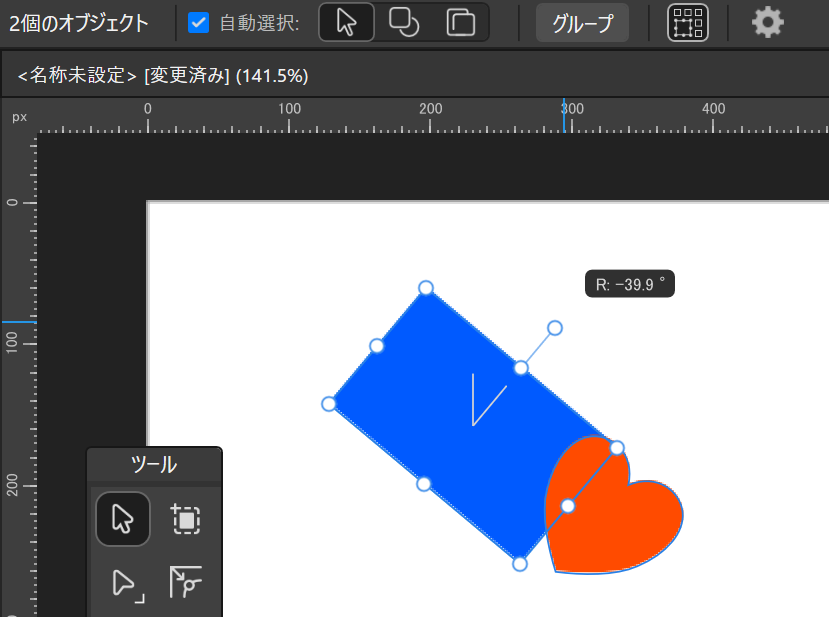829x617 pixels.
Task: Select the Node tool in ツール panel
Action: coord(128,585)
